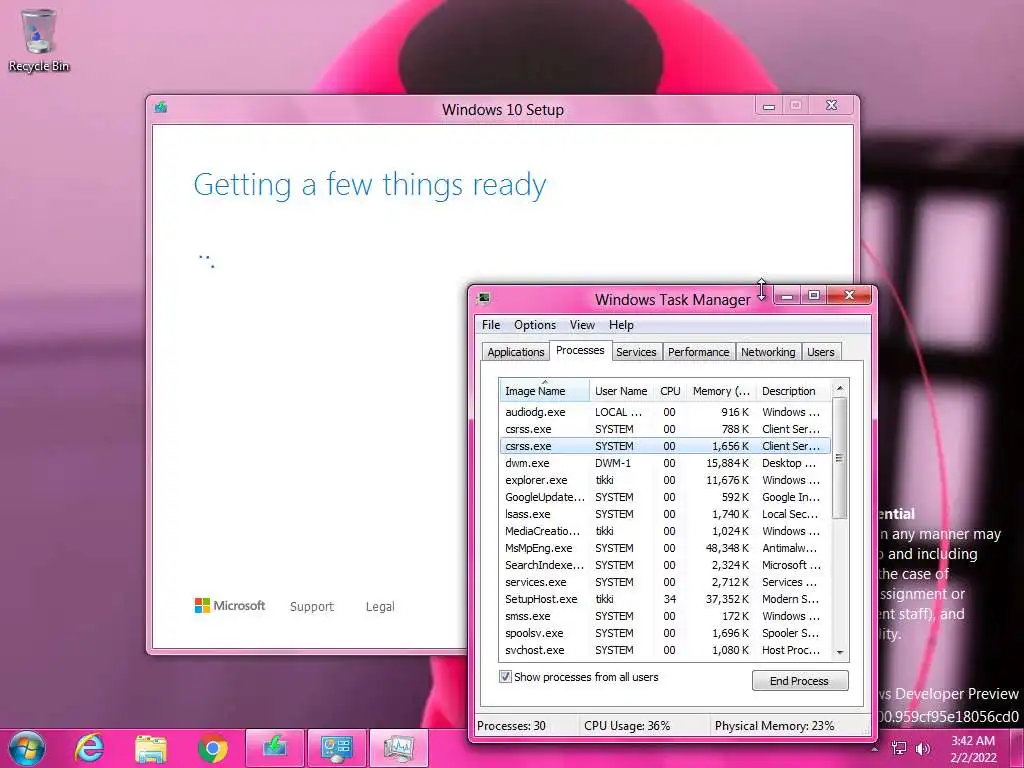Viewport: 1024px width, 768px height.
Task: Click the process list scroll down arrow
Action: (x=840, y=652)
